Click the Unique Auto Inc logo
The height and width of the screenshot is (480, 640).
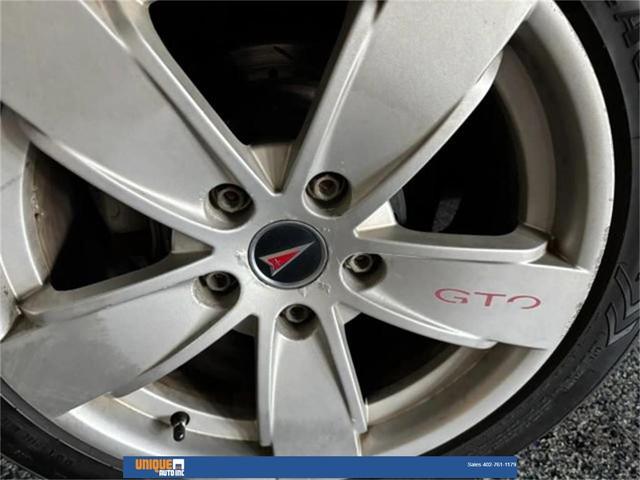pos(160,467)
